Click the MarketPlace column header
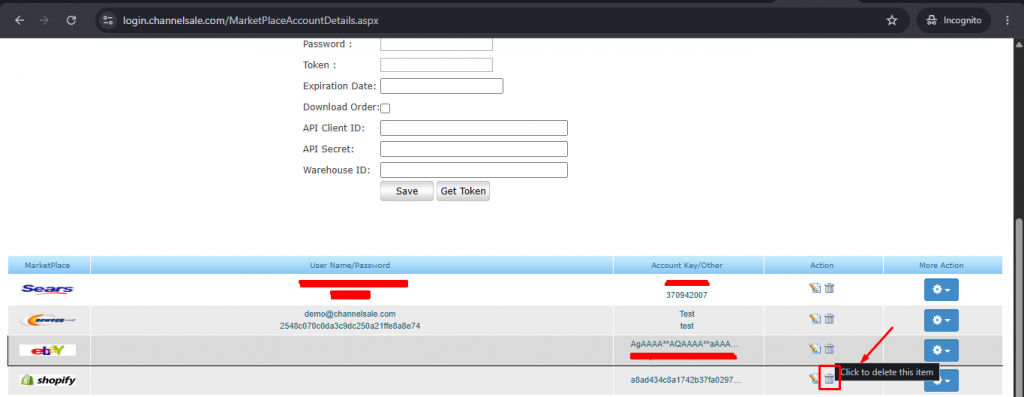The image size is (1024, 397). [x=48, y=265]
